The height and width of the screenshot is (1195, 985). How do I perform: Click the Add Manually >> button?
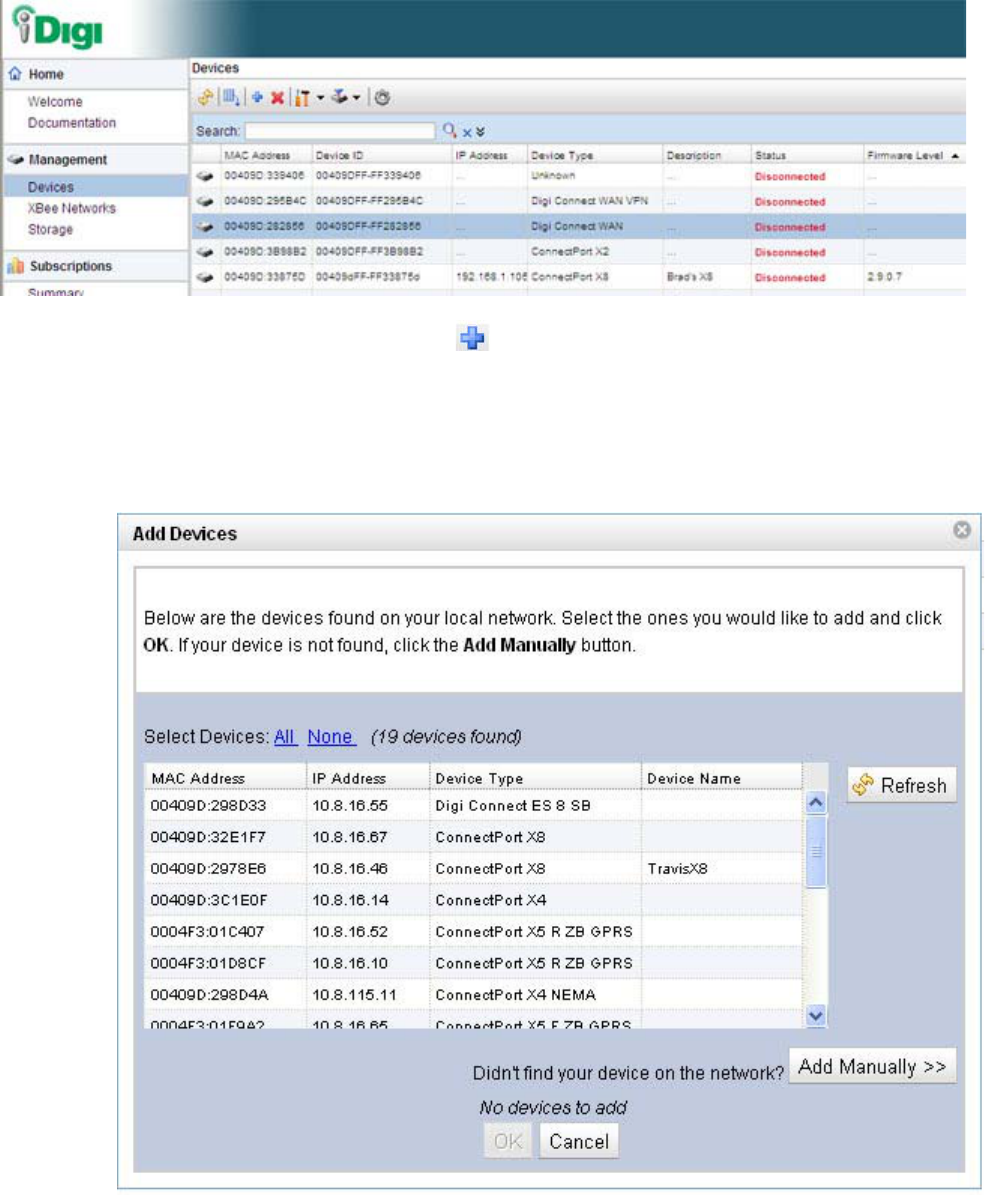[x=872, y=1066]
